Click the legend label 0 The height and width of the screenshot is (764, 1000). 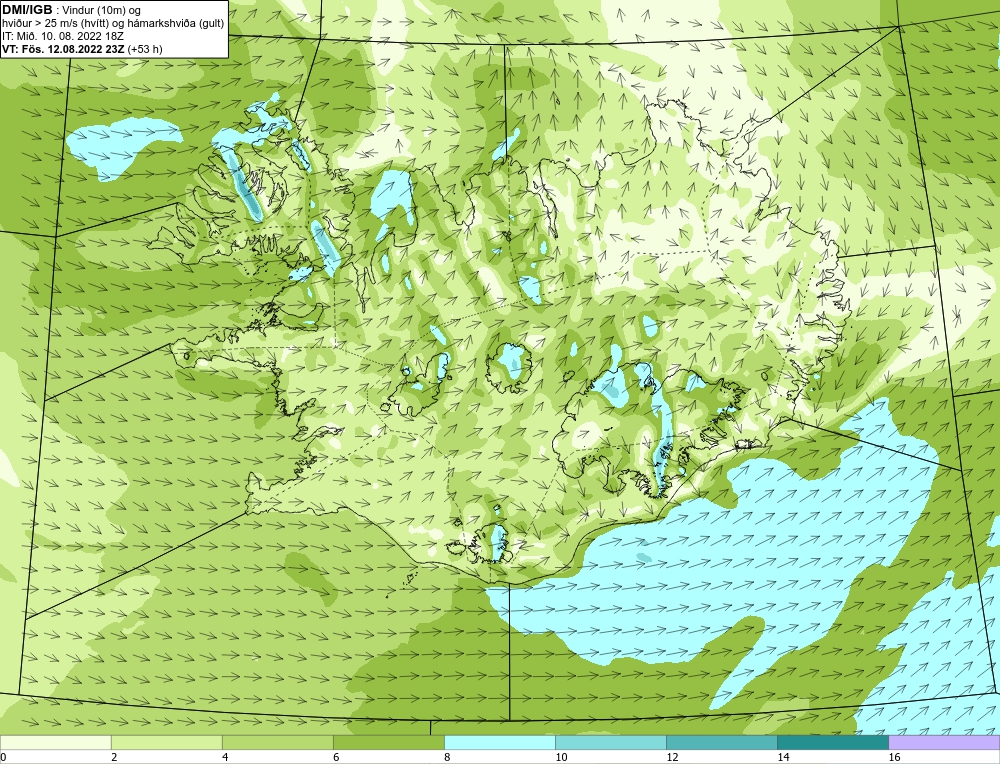pyautogui.click(x=3, y=757)
